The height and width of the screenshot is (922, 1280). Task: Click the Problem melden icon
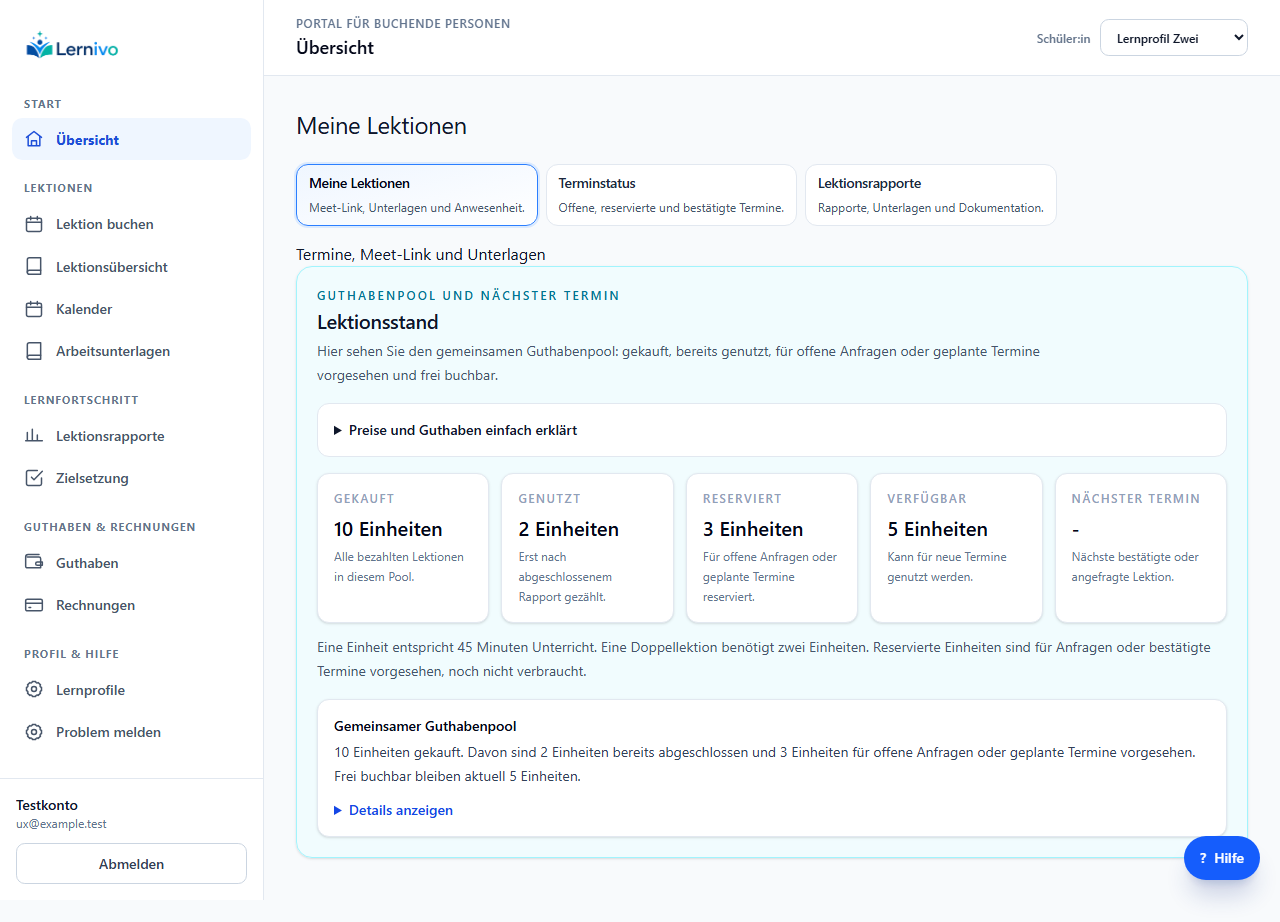(x=34, y=732)
